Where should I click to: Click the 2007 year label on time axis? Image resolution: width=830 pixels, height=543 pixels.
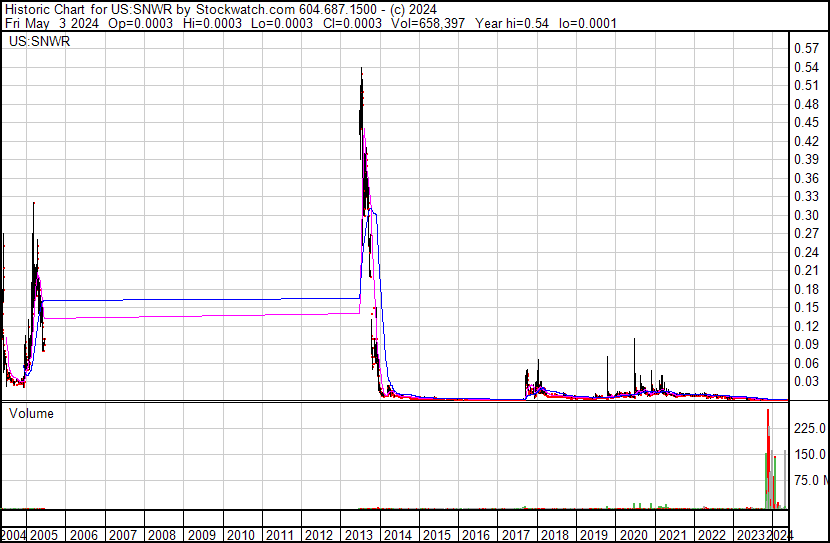pos(123,536)
